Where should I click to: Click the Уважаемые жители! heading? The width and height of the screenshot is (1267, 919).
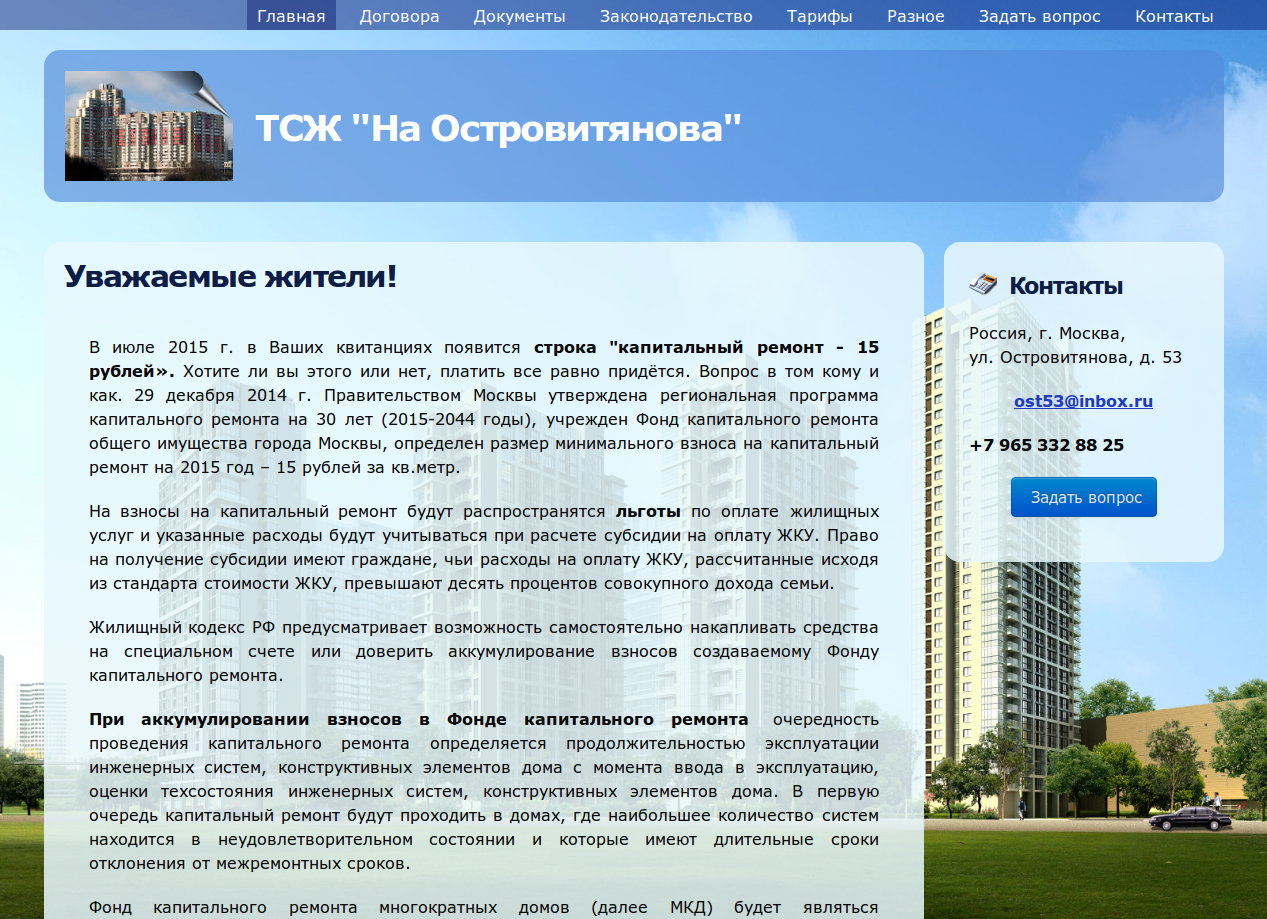(231, 277)
